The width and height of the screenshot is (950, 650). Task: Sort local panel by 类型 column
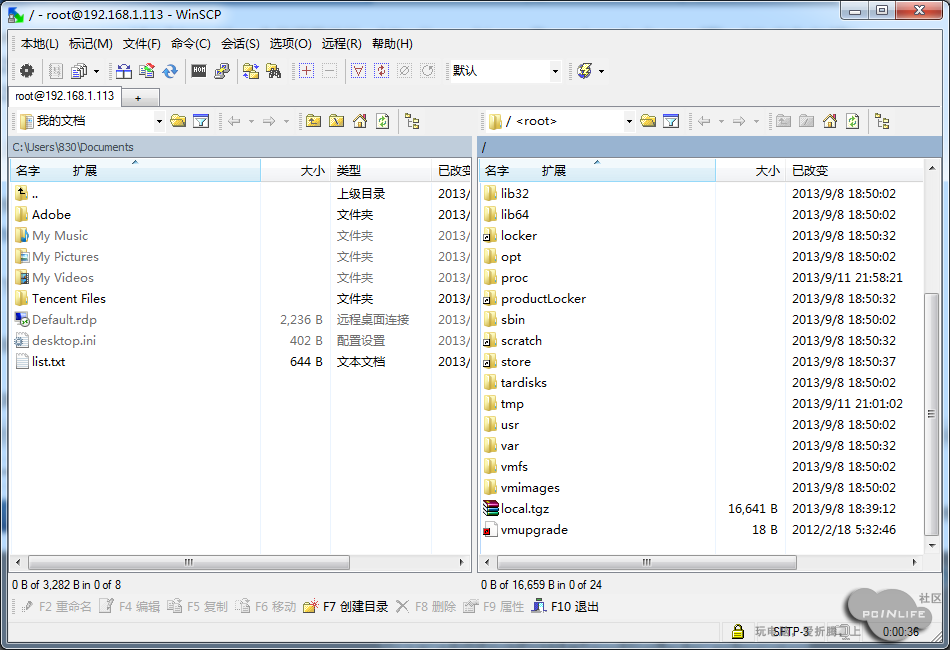pos(380,171)
